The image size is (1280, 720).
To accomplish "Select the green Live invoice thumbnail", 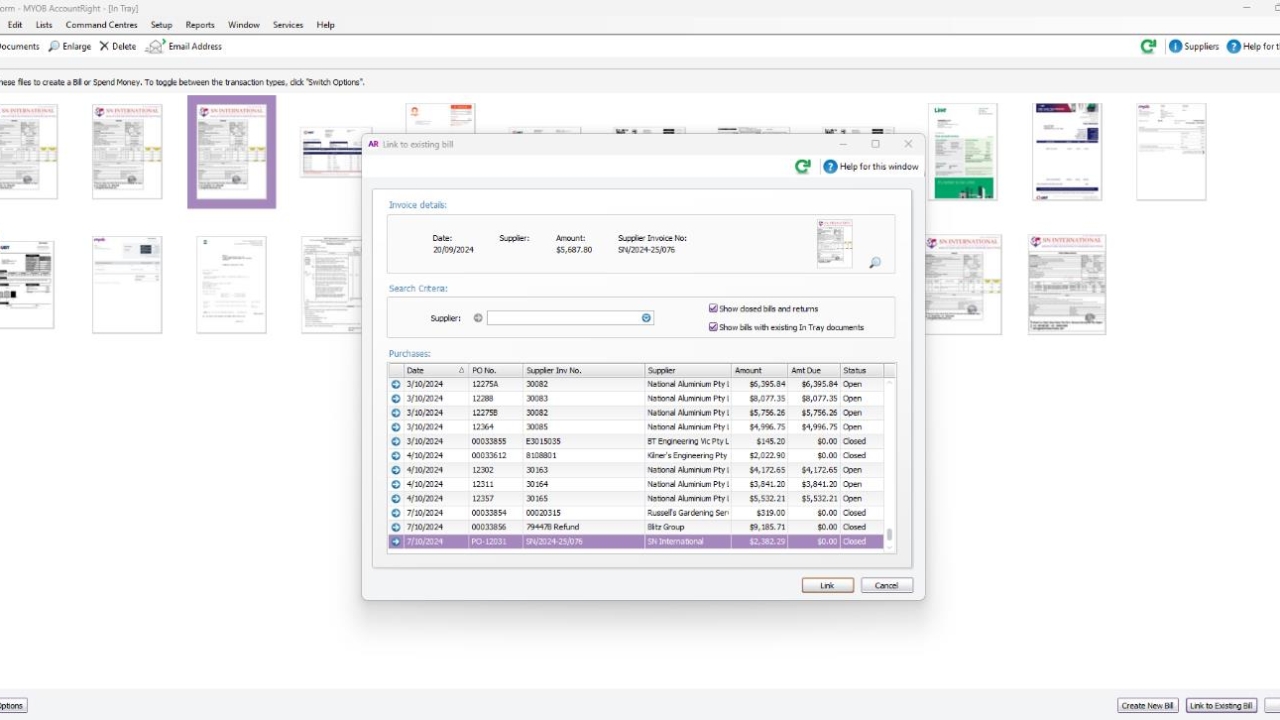I will (964, 152).
